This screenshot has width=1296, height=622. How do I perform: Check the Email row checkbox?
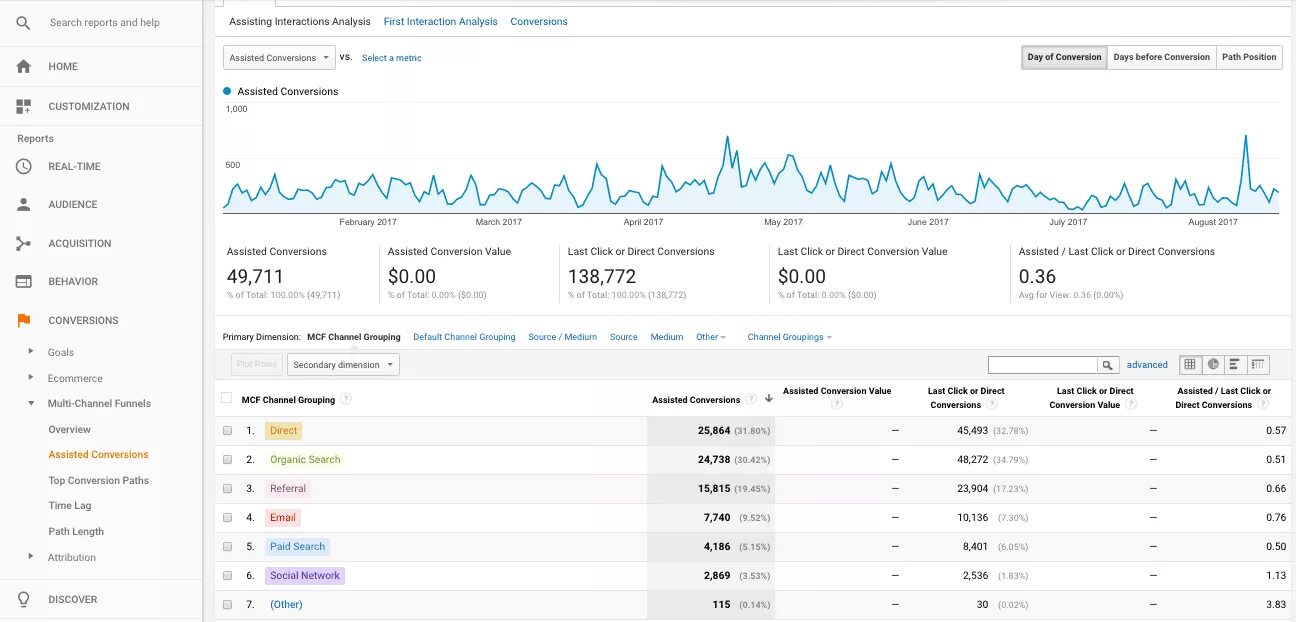tap(227, 518)
